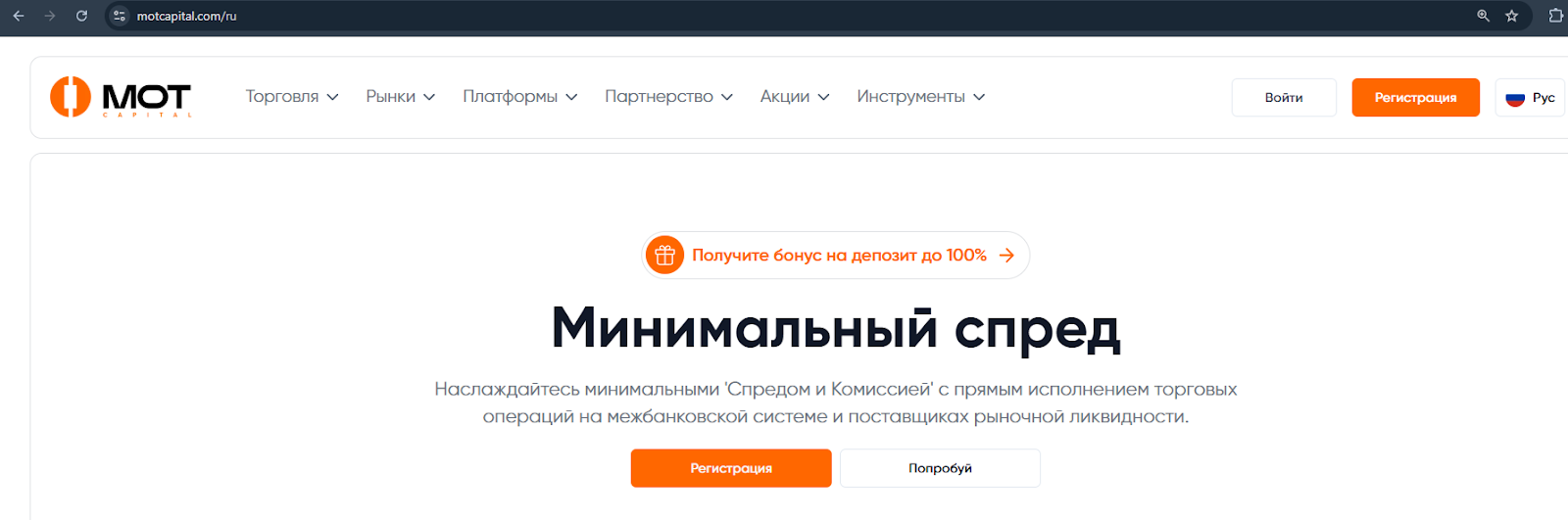Open the browser extensions puzzle icon
Image resolution: width=1568 pixels, height=520 pixels.
click(1555, 16)
